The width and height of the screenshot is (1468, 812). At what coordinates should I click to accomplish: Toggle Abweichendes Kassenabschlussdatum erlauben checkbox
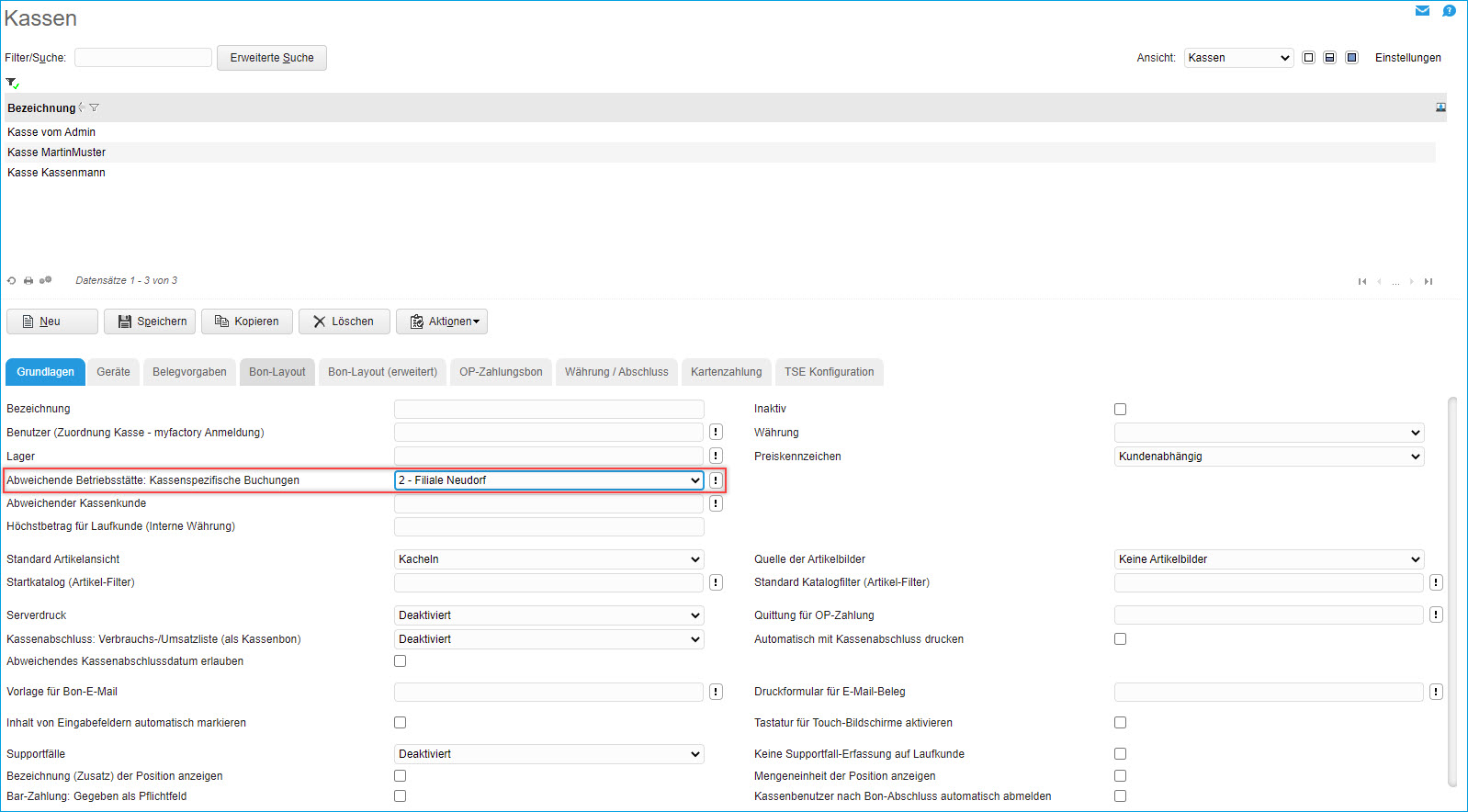click(x=400, y=660)
